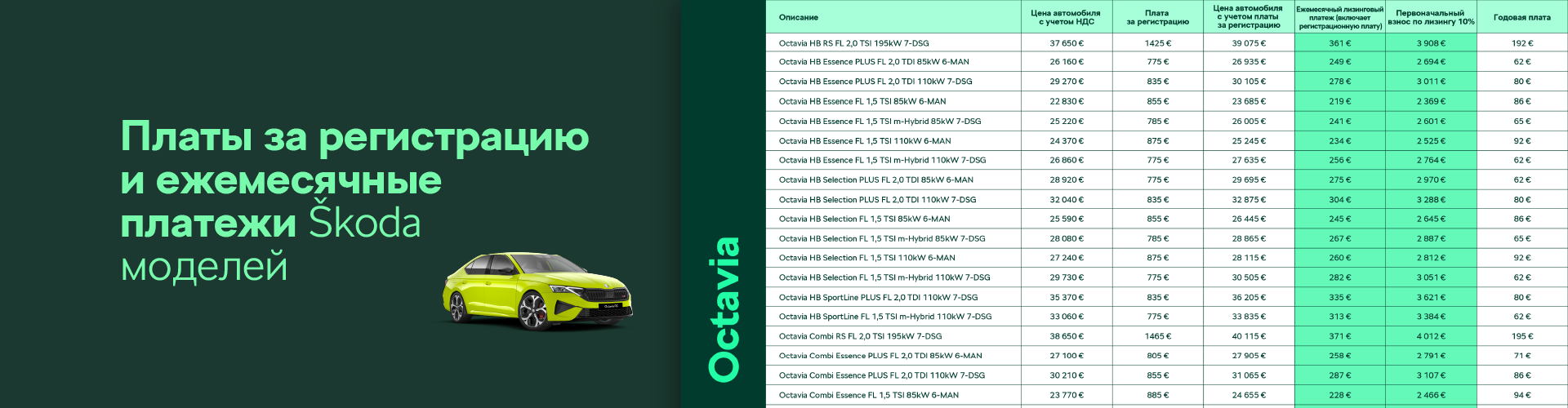Click the monthly payment cell '287 €'
The height and width of the screenshot is (408, 1568).
pyautogui.click(x=1339, y=375)
